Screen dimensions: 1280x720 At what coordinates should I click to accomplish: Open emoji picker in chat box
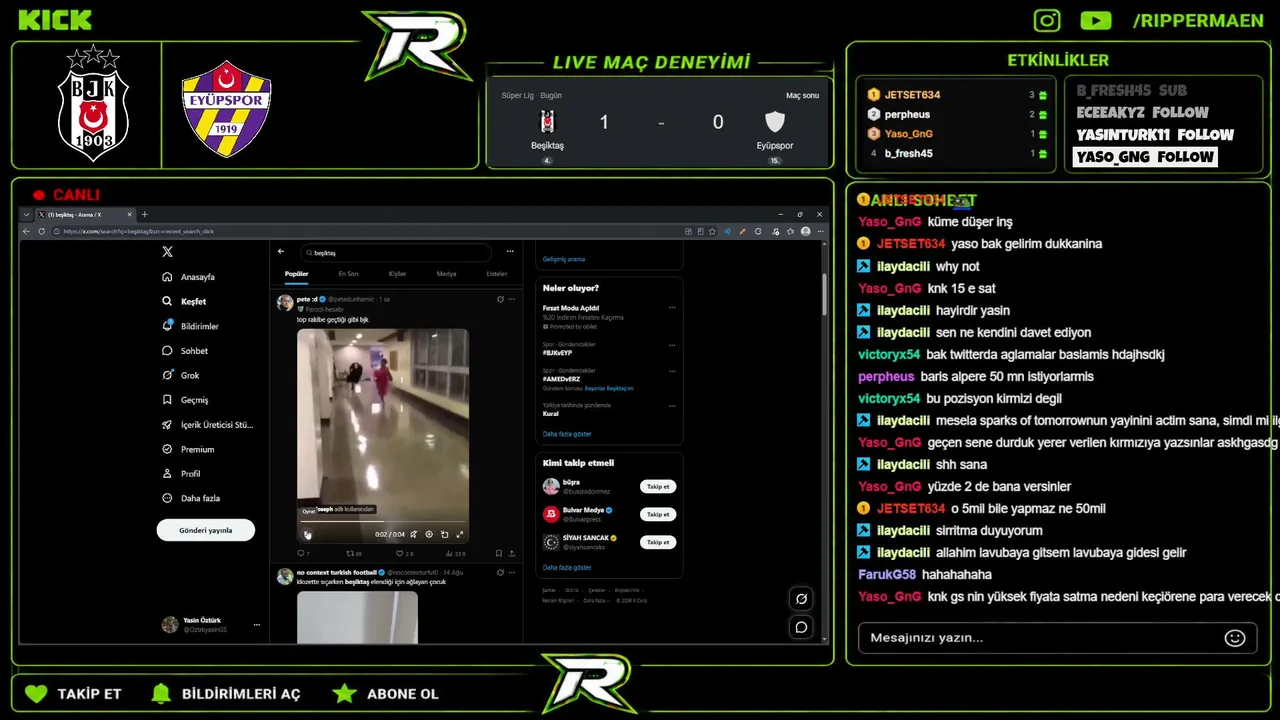click(x=1235, y=638)
